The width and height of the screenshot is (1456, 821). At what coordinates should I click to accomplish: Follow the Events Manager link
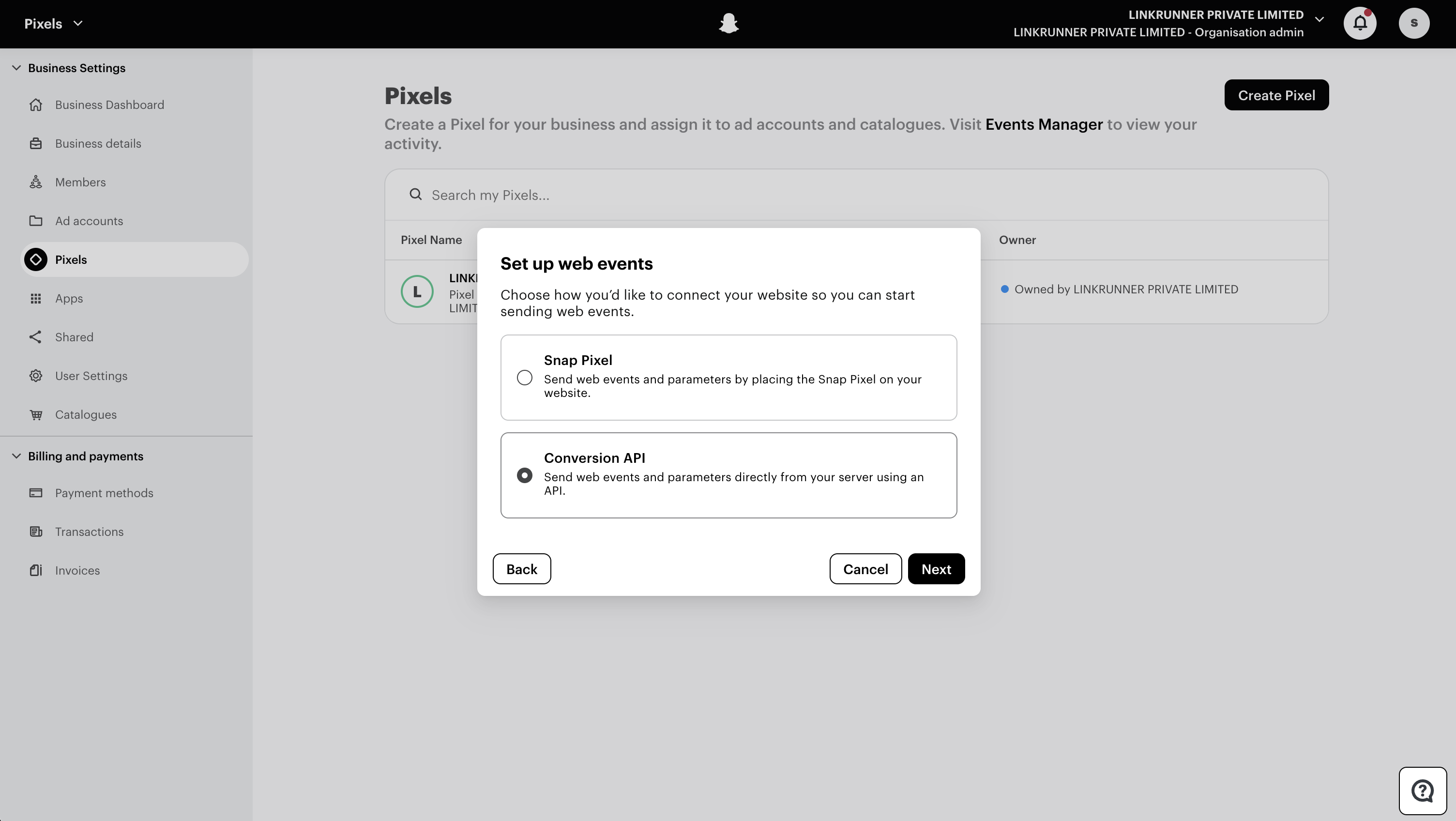tap(1044, 124)
